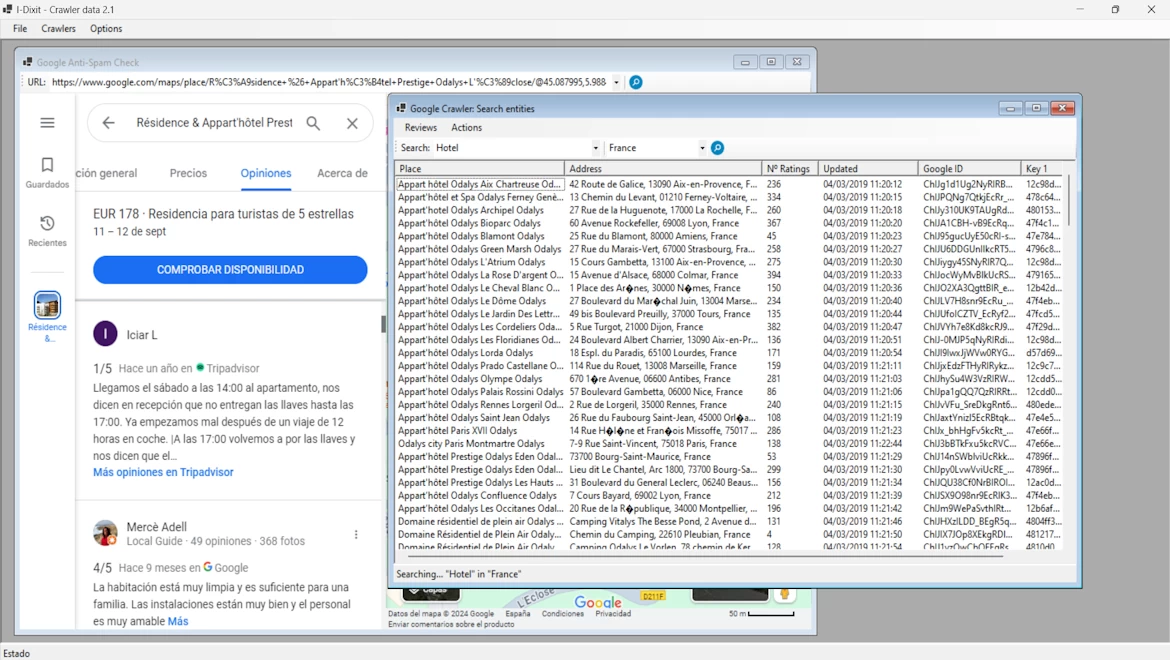Expand the France country combo box arrow

tap(702, 148)
